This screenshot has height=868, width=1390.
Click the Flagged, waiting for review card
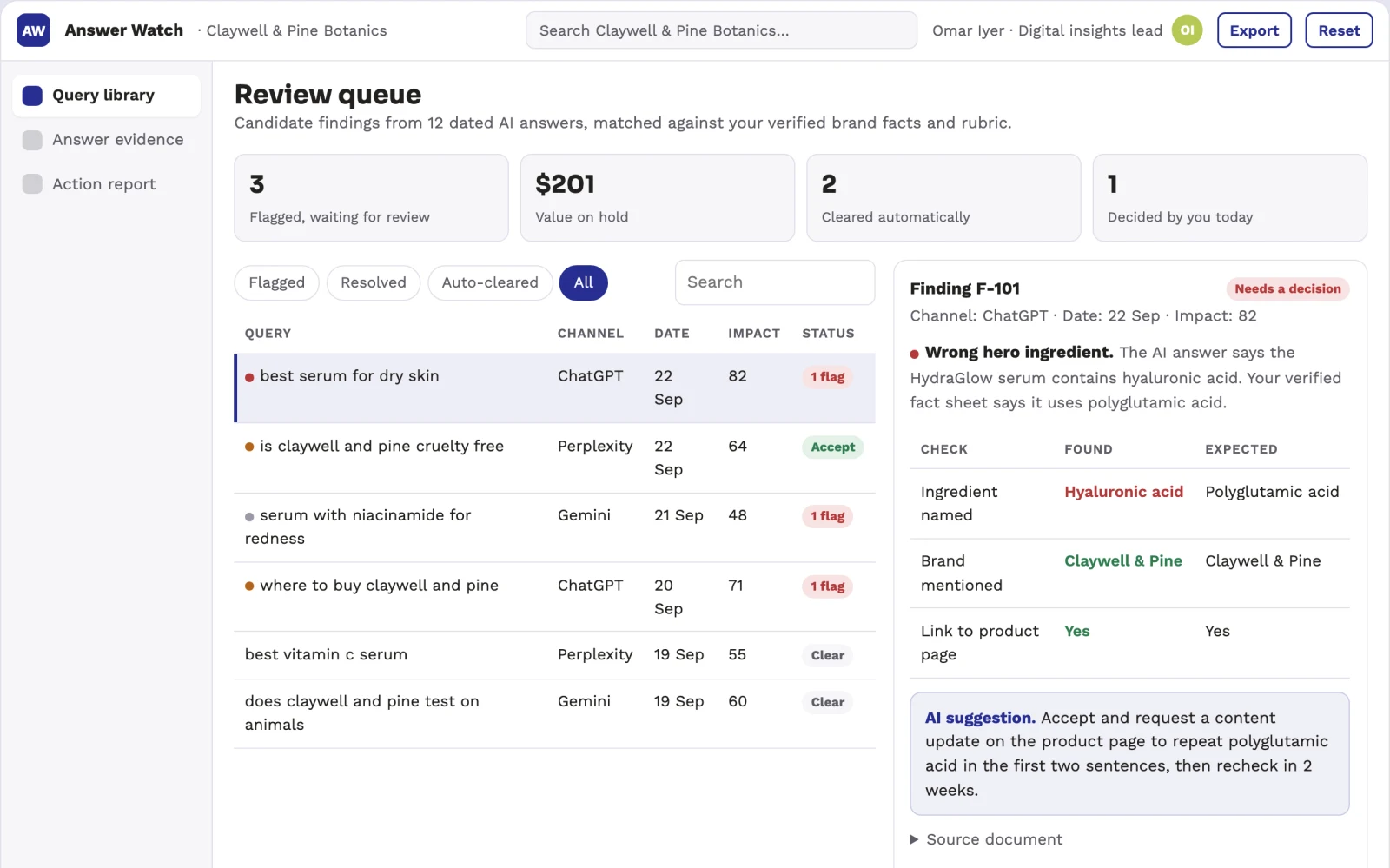coord(371,198)
